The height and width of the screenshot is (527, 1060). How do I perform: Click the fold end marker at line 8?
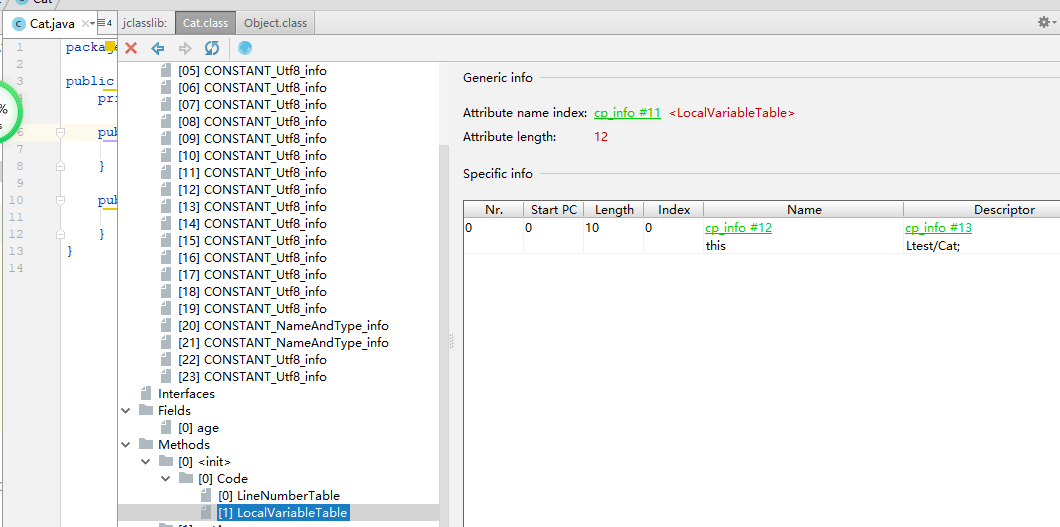click(60, 166)
